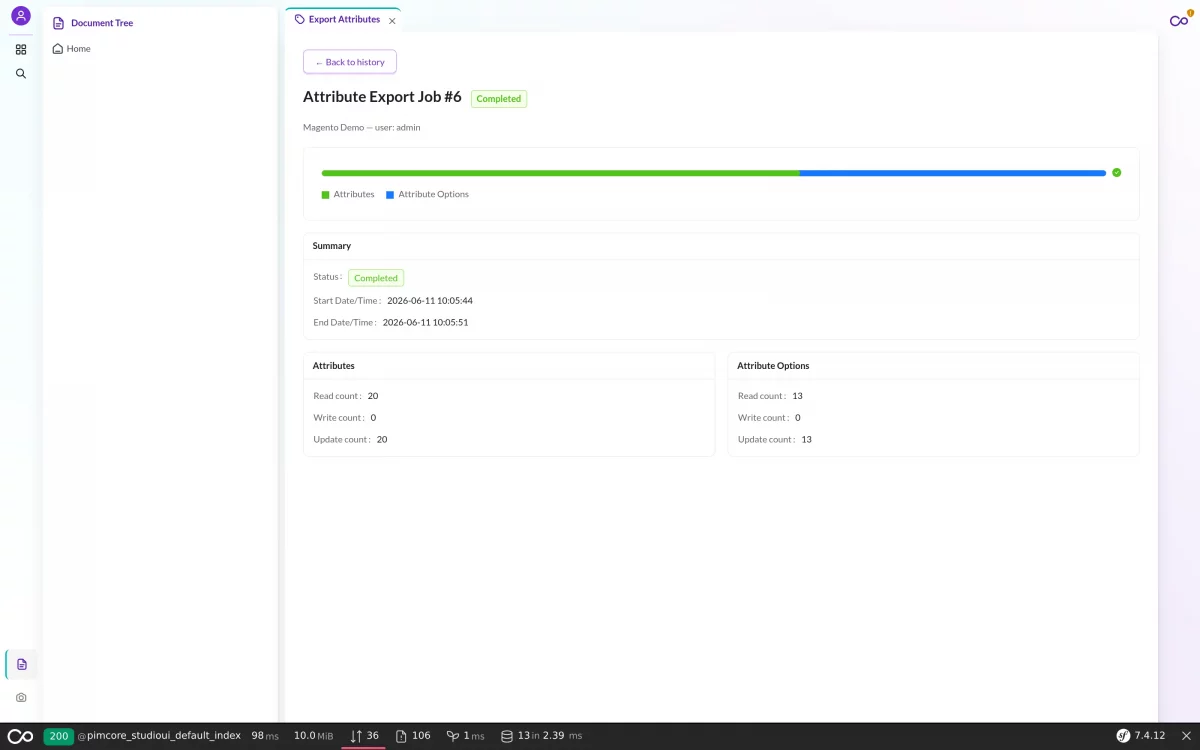The image size is (1200, 750).
Task: Click the green Attributes progress segment
Action: tap(561, 173)
